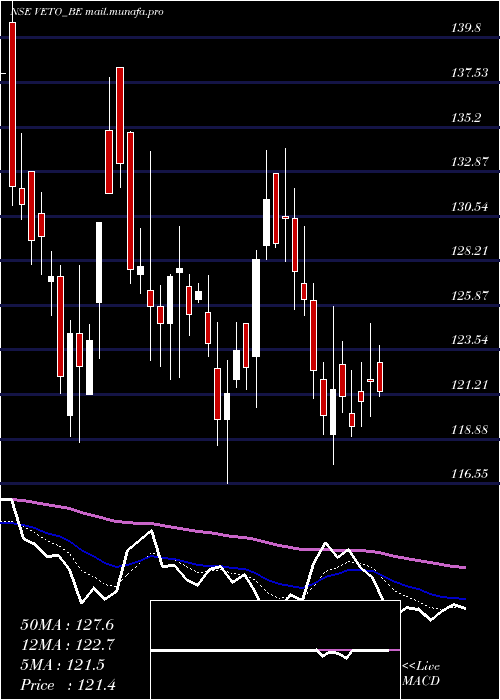
Task: Click the 121.21 price axis label
Action: point(470,384)
